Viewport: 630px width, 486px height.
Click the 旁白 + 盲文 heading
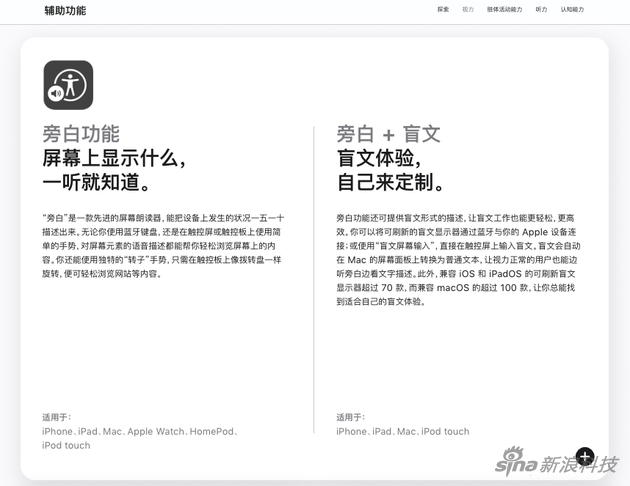click(388, 134)
